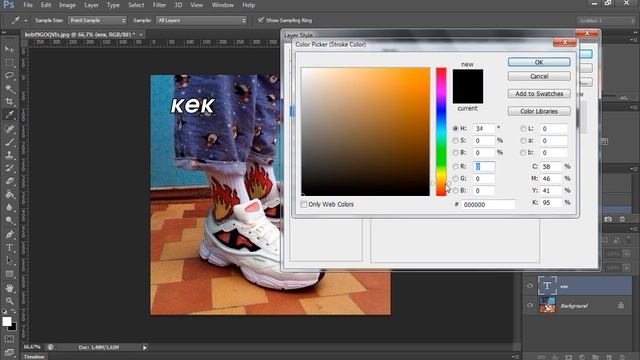Enable Only Web Colors checkbox

pyautogui.click(x=304, y=204)
